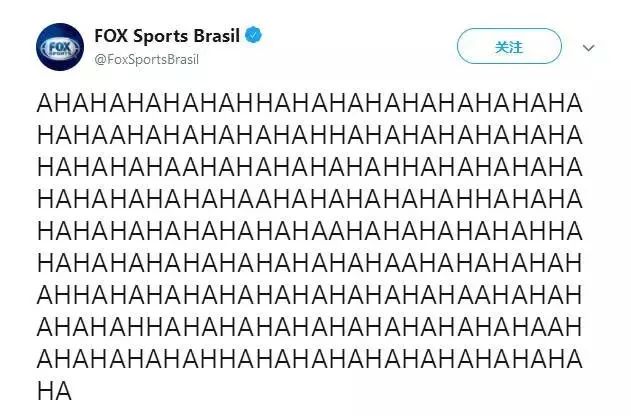Click the third line of laughing tweet text

309,167
